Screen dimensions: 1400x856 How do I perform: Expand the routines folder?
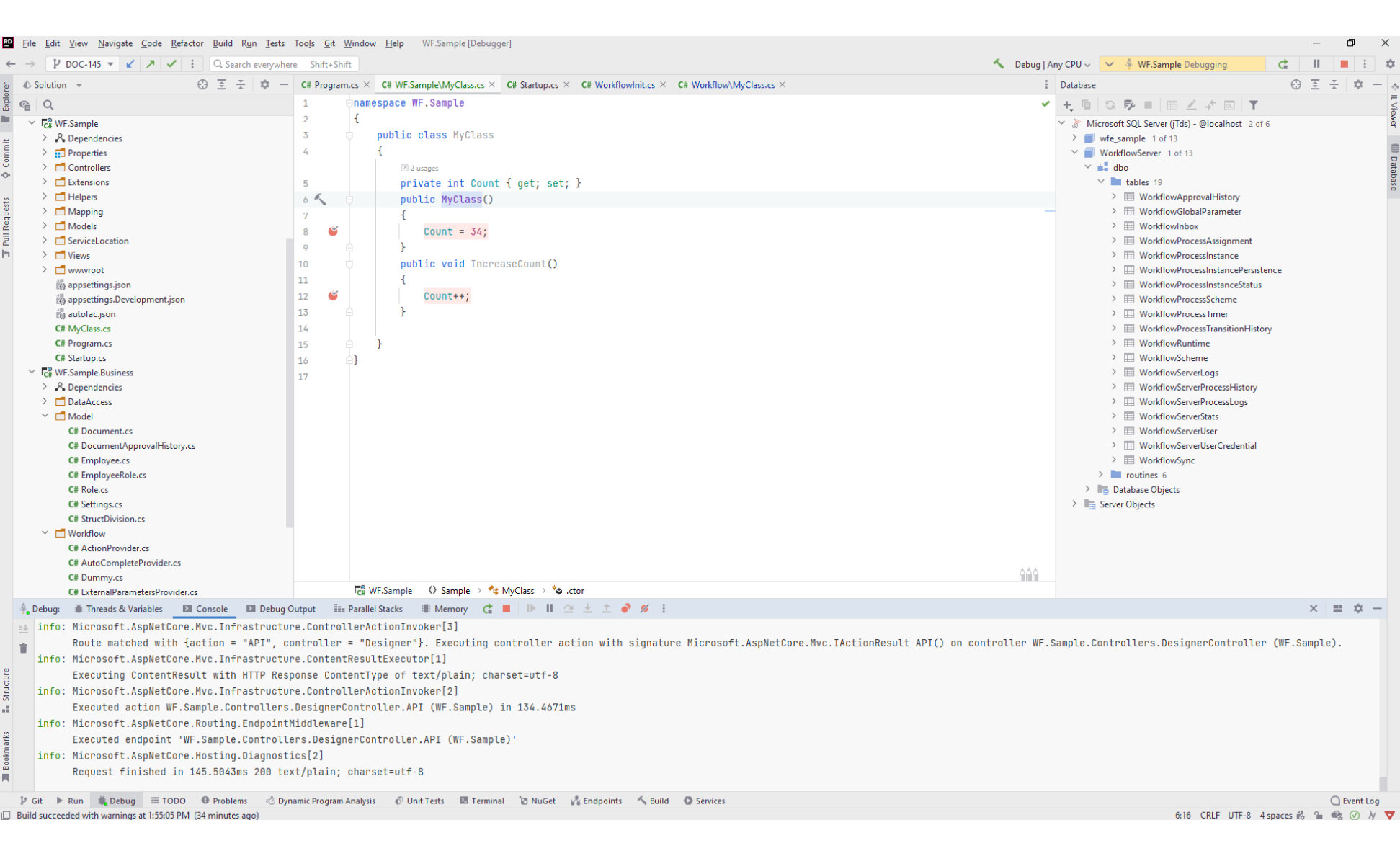pos(1101,474)
